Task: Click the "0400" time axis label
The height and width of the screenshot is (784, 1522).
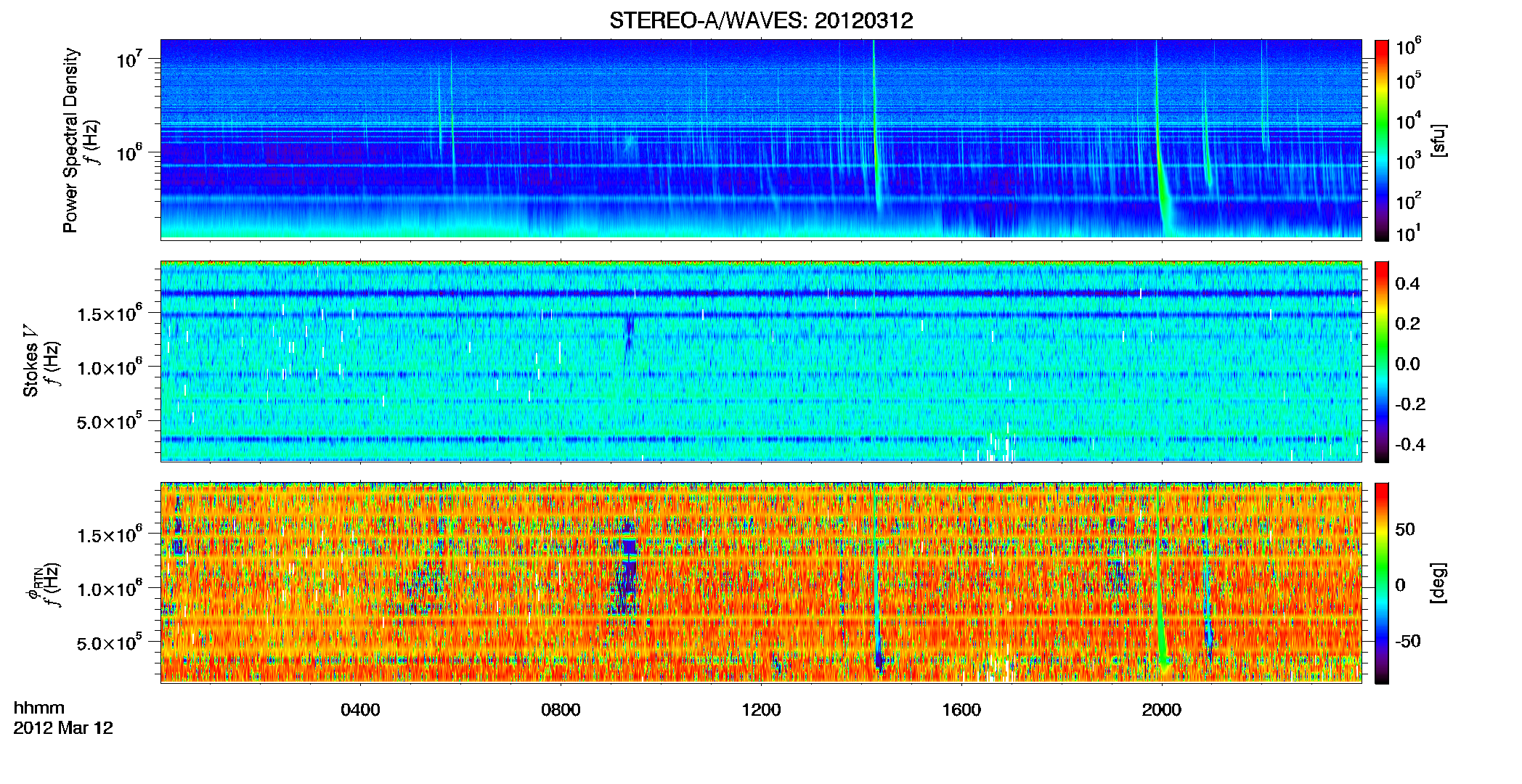Action: point(360,709)
